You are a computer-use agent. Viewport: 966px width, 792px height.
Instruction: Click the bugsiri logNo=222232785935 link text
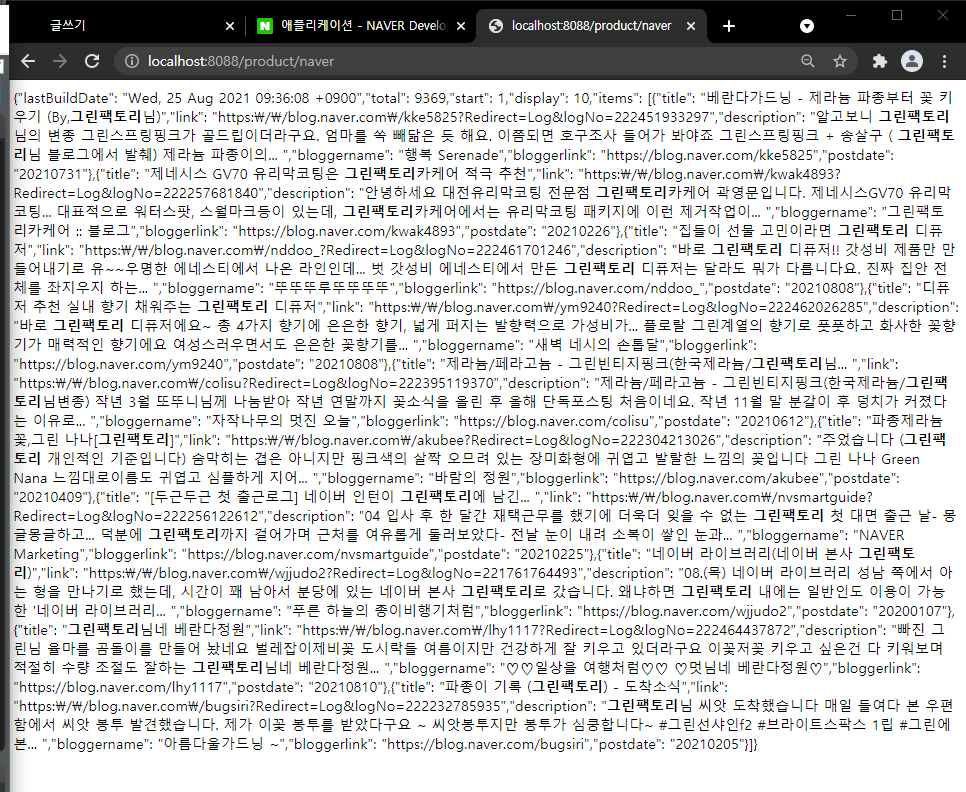point(259,707)
